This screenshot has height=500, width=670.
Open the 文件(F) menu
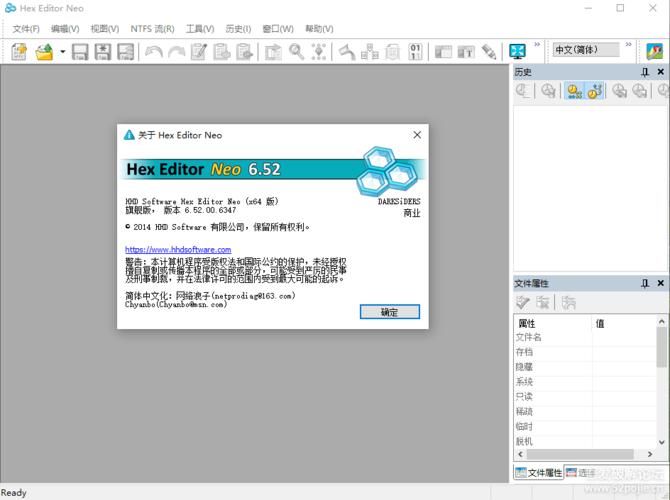26,29
